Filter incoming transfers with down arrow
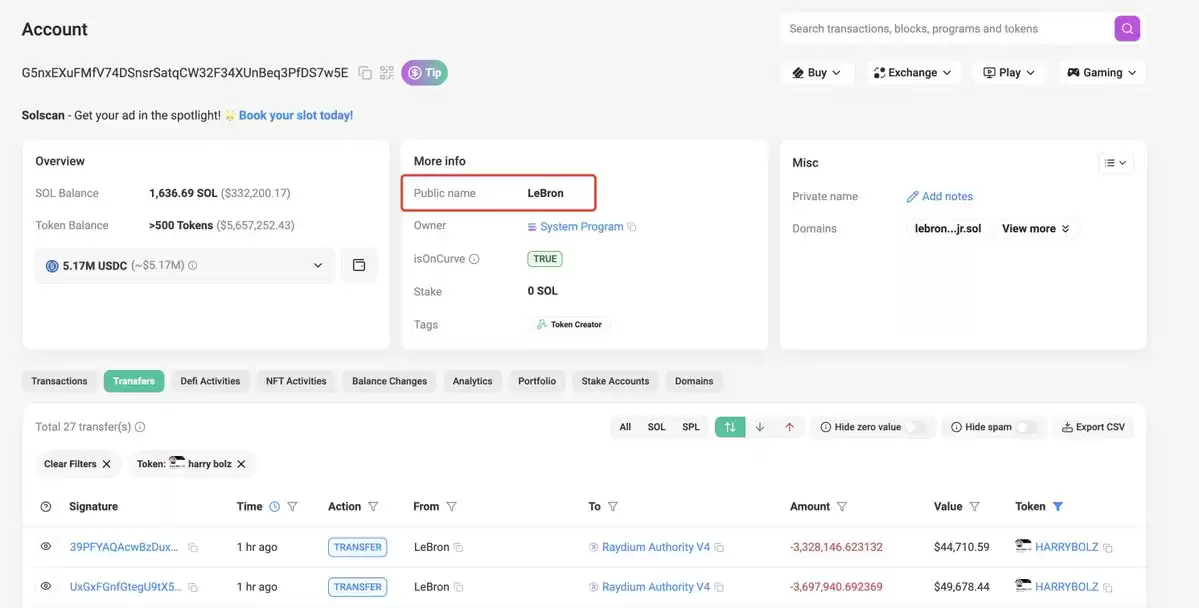The width and height of the screenshot is (1199, 608). [x=760, y=427]
